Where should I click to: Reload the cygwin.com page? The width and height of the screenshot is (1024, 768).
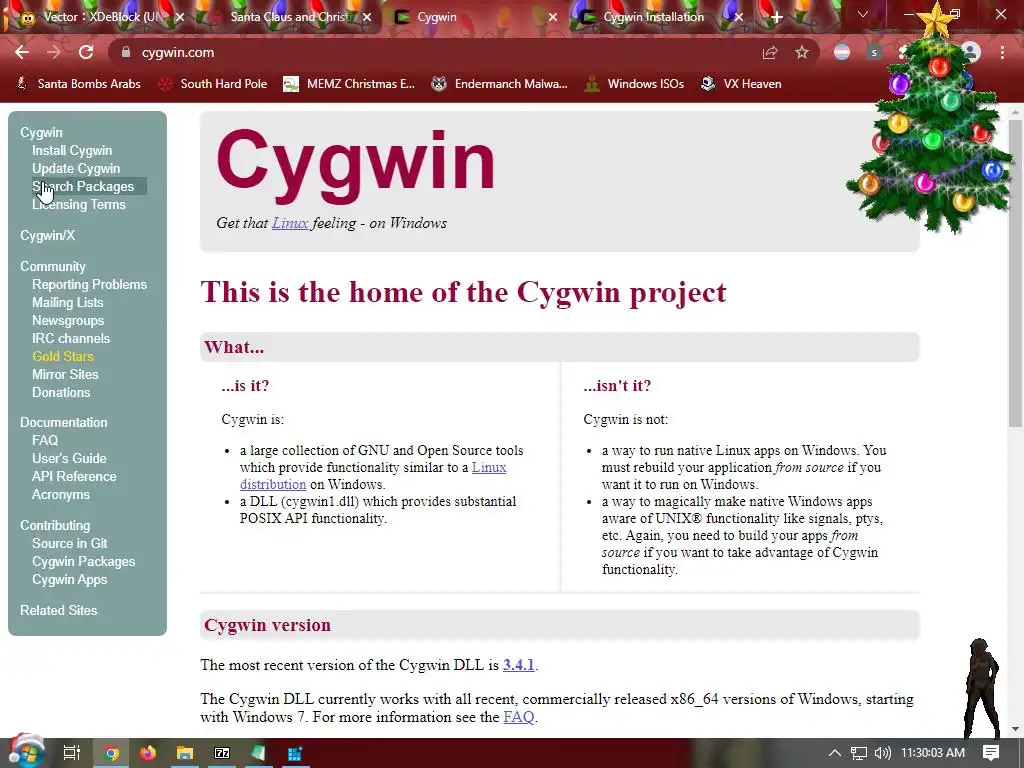coord(86,52)
